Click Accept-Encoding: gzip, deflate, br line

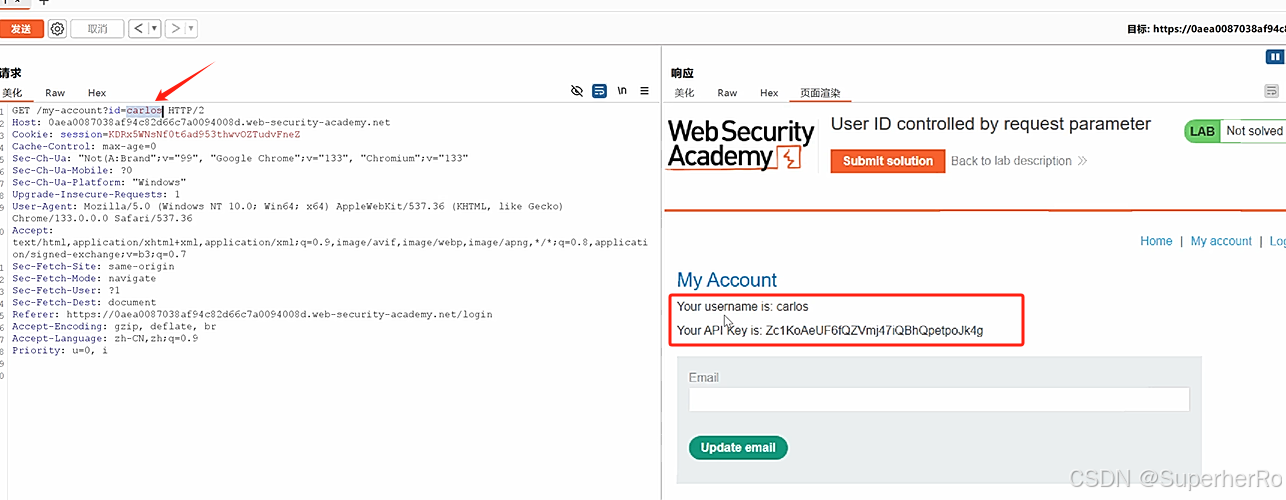point(114,326)
